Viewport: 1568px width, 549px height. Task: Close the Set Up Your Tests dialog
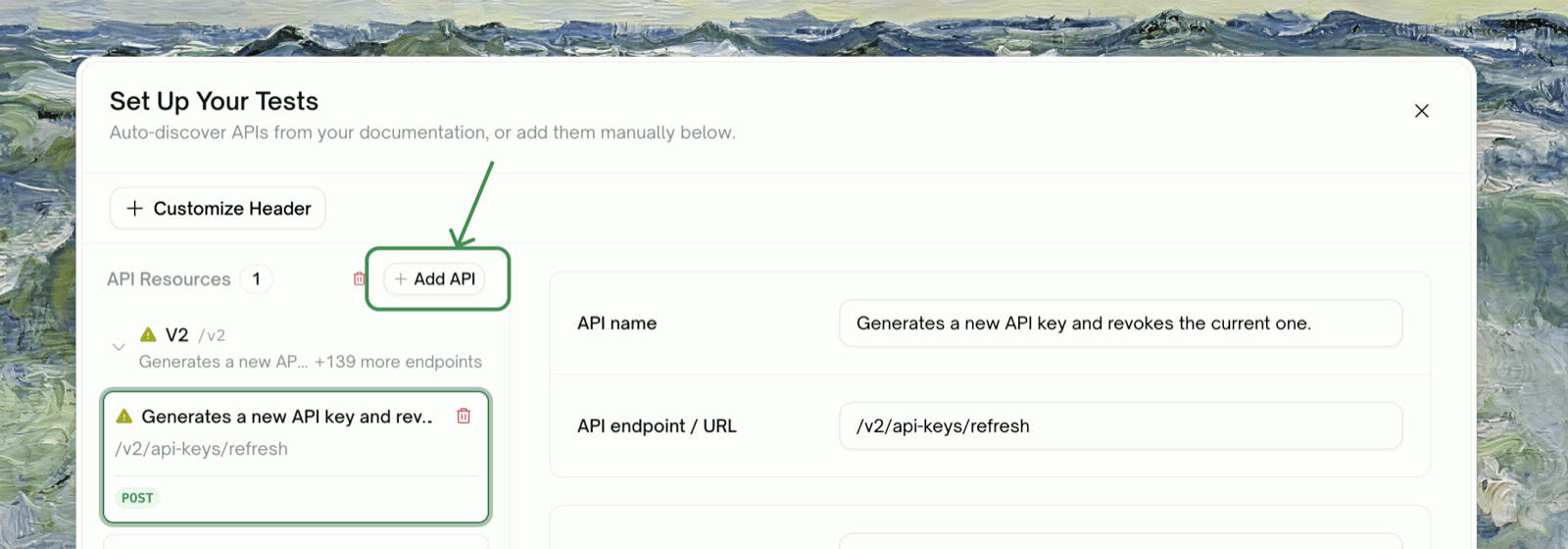point(1421,111)
